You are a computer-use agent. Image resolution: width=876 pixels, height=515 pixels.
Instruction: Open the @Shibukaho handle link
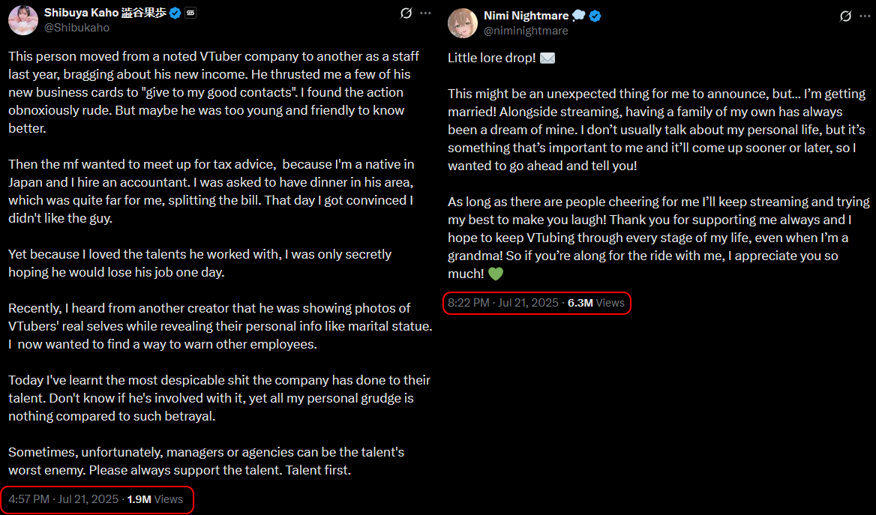(77, 28)
